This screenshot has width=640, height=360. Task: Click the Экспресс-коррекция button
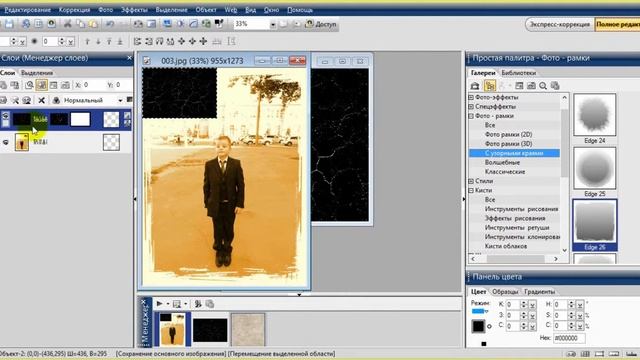560,24
